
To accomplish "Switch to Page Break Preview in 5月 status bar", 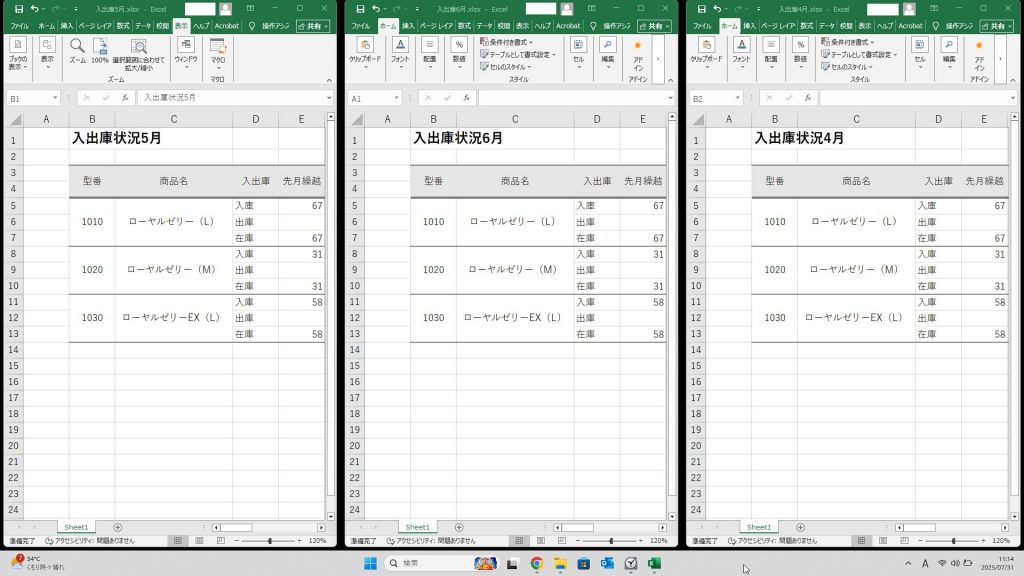I will coord(221,541).
